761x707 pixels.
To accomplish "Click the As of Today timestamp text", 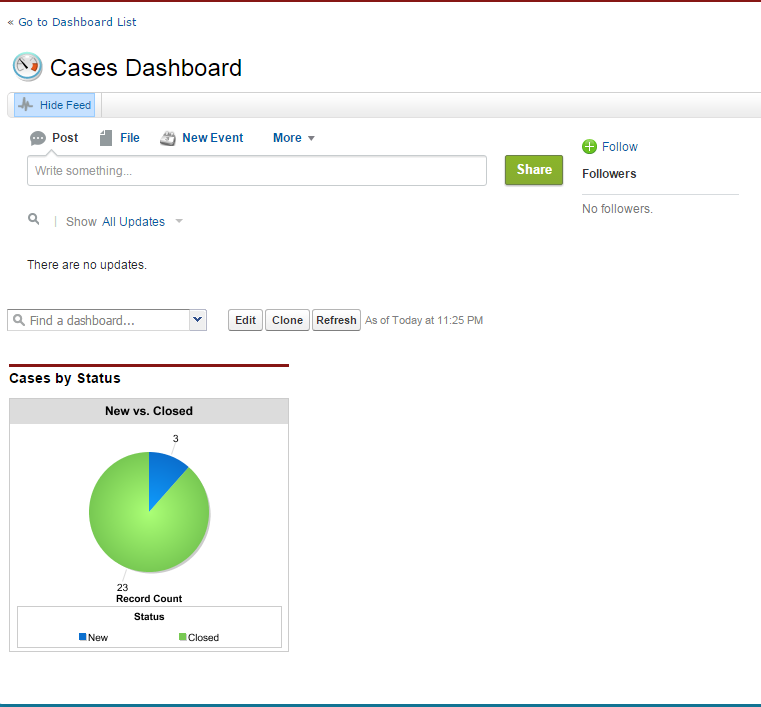I will tap(424, 320).
